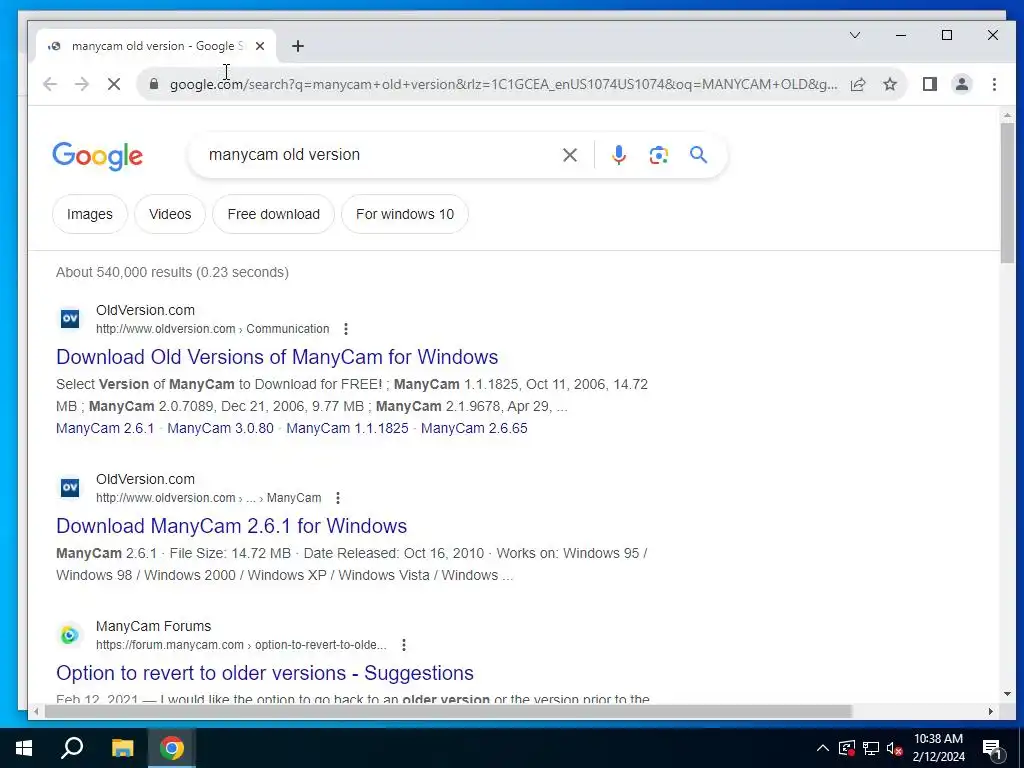Image resolution: width=1024 pixels, height=768 pixels.
Task: Open the tab search chevron
Action: (x=855, y=35)
